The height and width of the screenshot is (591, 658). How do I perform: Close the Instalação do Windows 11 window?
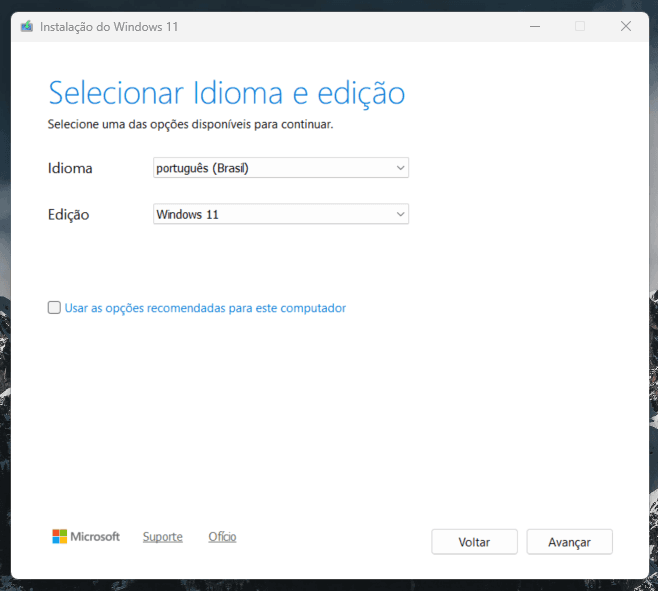pyautogui.click(x=626, y=26)
